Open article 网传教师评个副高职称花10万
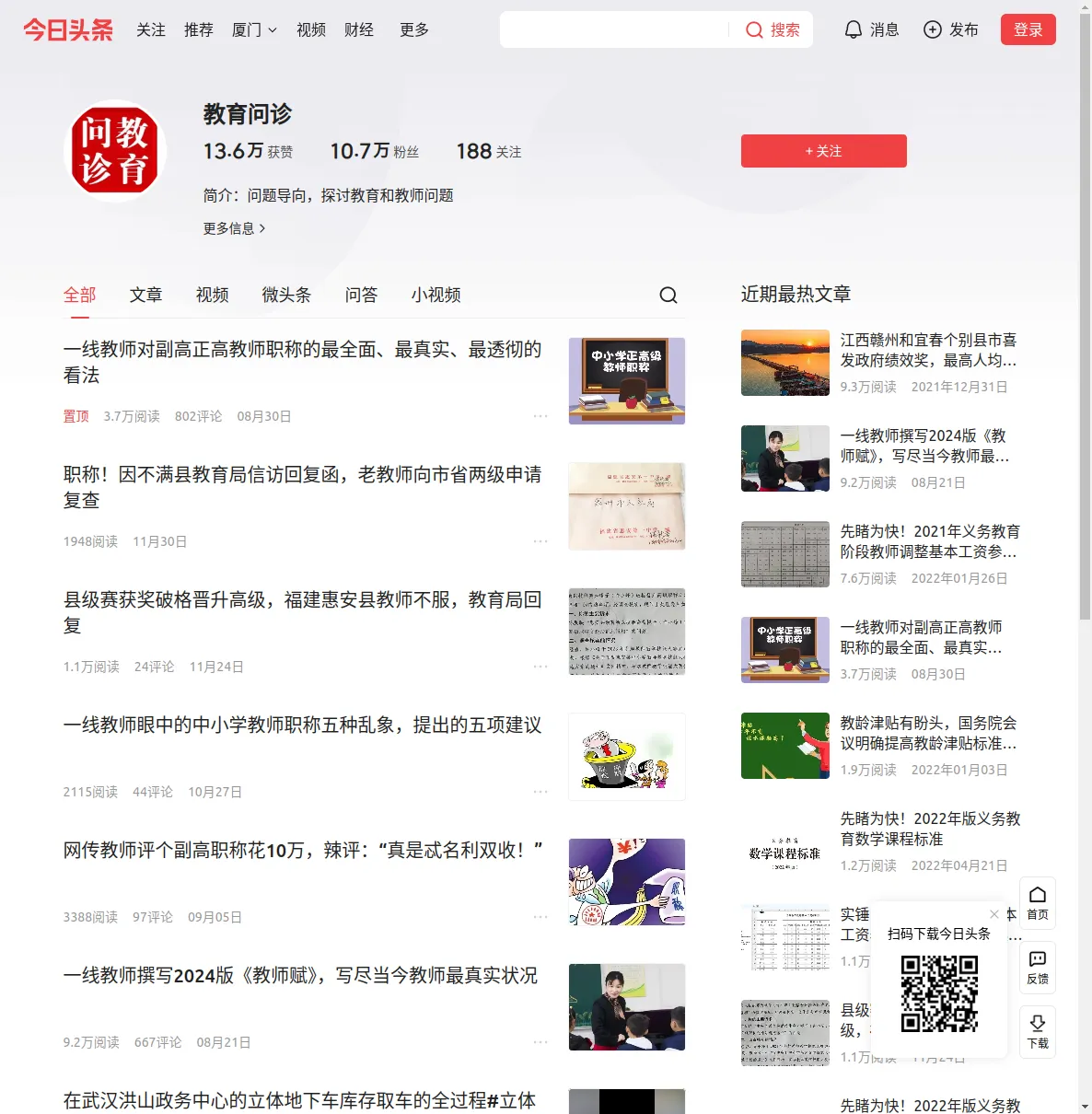This screenshot has width=1092, height=1114. [x=303, y=850]
